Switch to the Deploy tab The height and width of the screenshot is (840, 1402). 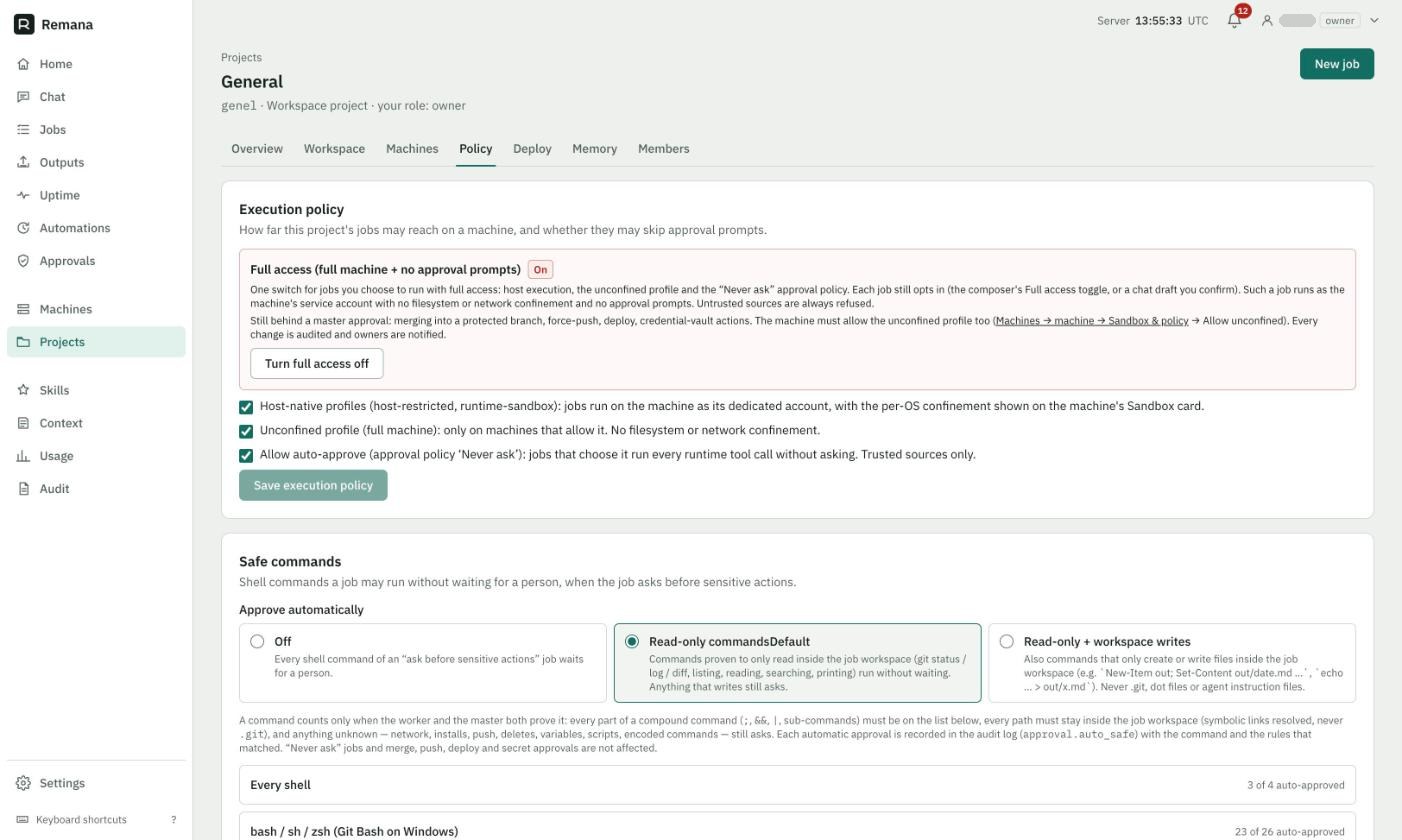(532, 149)
